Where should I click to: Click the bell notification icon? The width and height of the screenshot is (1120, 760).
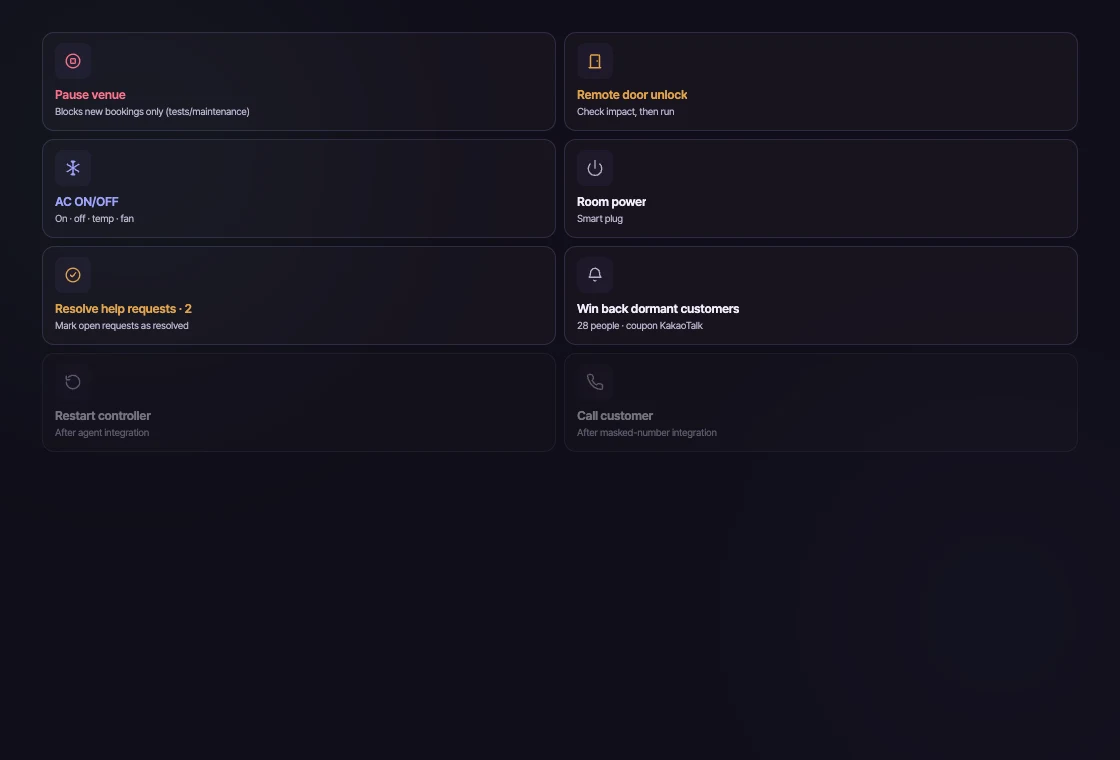click(594, 275)
